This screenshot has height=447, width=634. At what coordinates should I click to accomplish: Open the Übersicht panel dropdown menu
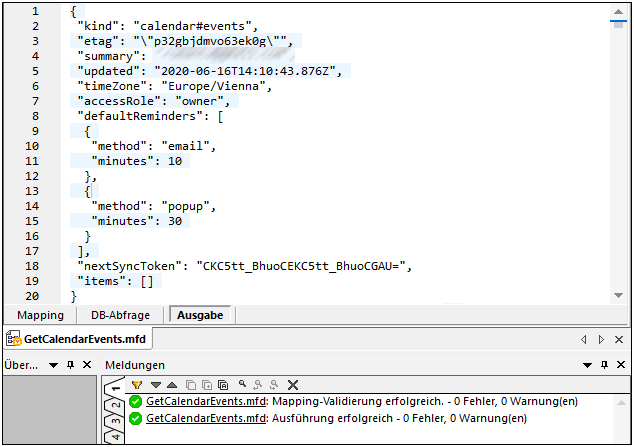click(x=53, y=365)
